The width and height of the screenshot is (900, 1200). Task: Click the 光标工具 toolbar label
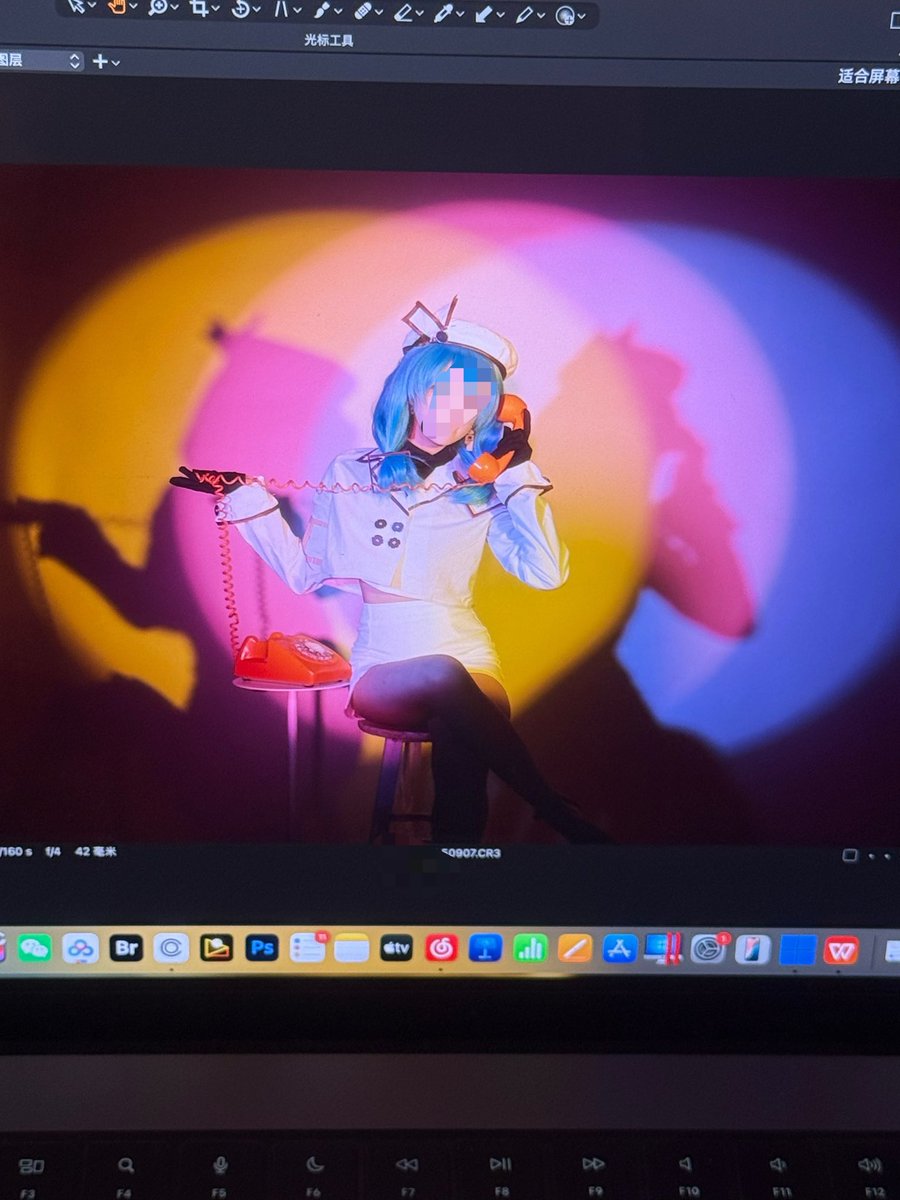[x=329, y=41]
